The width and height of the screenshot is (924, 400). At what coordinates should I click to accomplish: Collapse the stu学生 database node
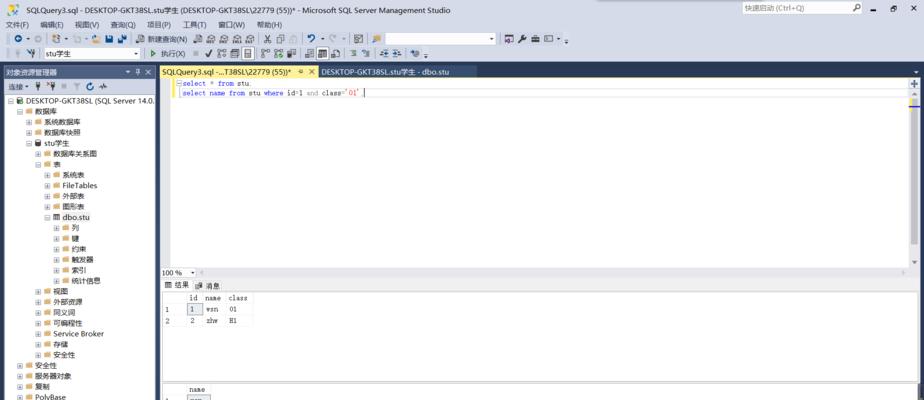(29, 143)
